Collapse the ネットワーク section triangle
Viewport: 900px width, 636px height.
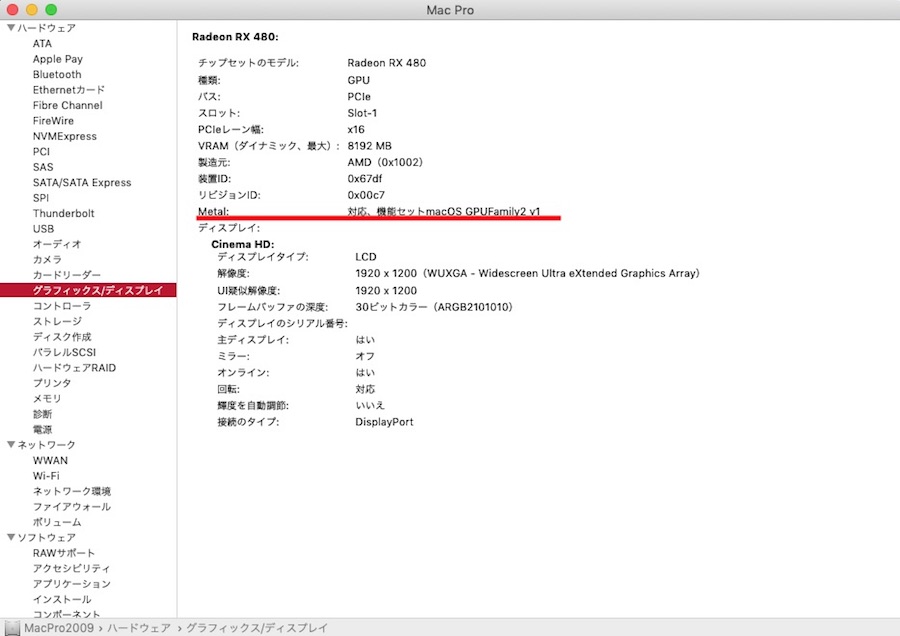click(11, 444)
